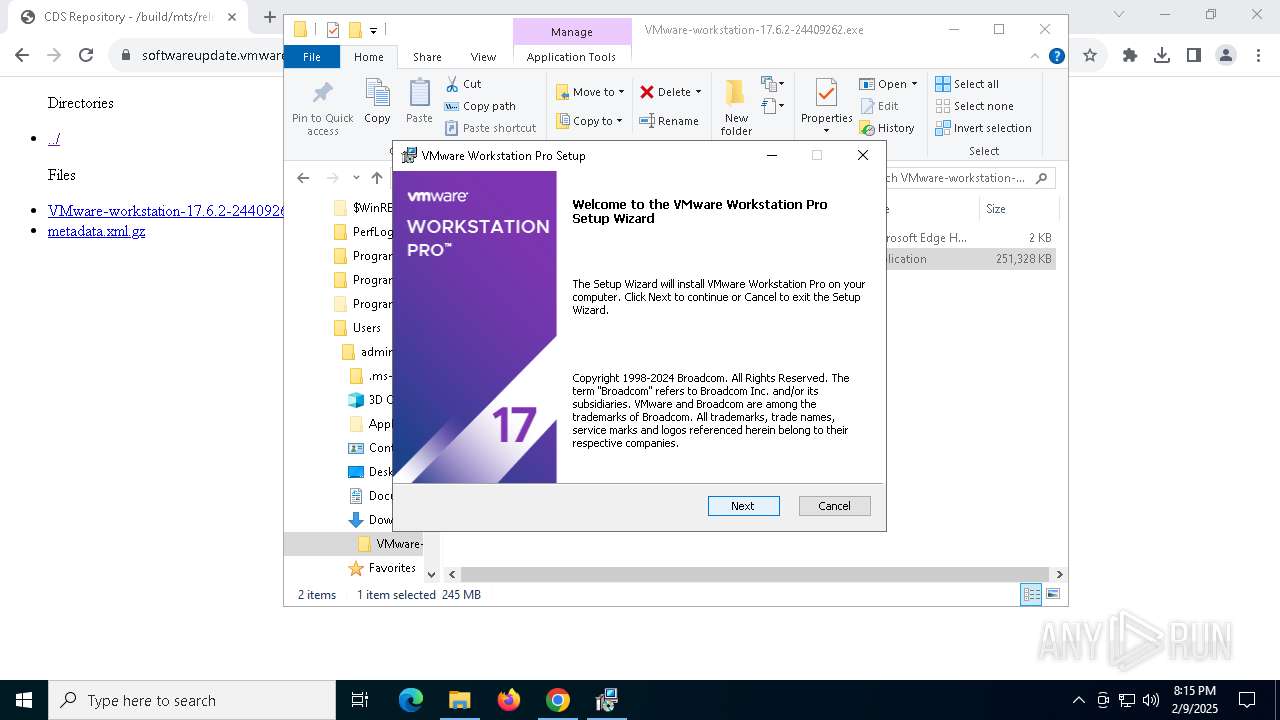Viewport: 1280px width, 720px height.
Task: Open Microsoft Edge from taskbar
Action: tap(411, 700)
